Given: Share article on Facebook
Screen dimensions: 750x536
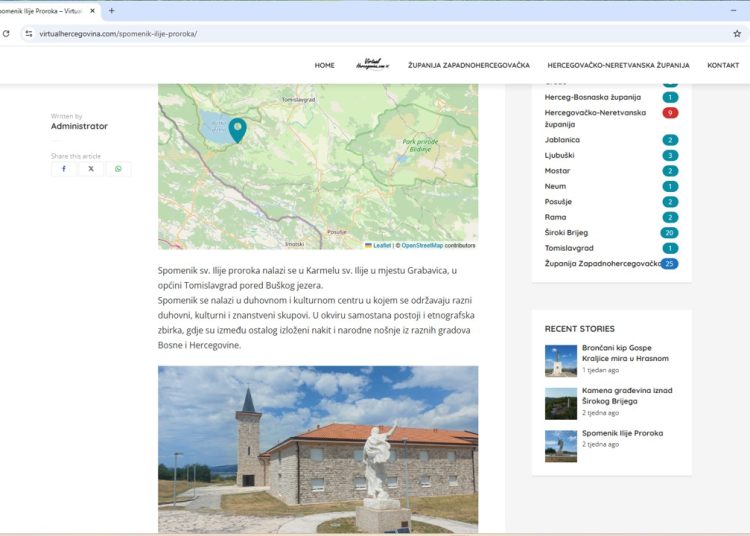Looking at the screenshot, I should pyautogui.click(x=64, y=169).
